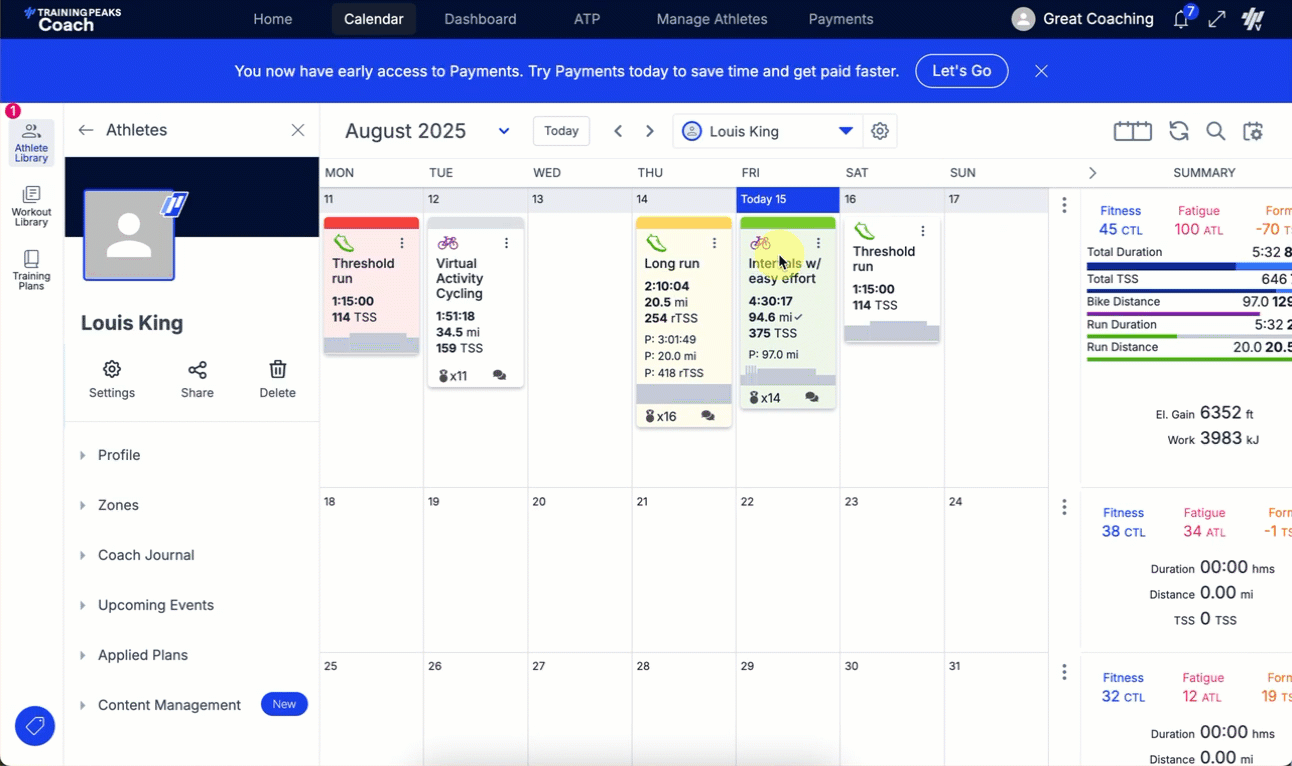
Task: Switch to the Dashboard tab
Action: 480,19
